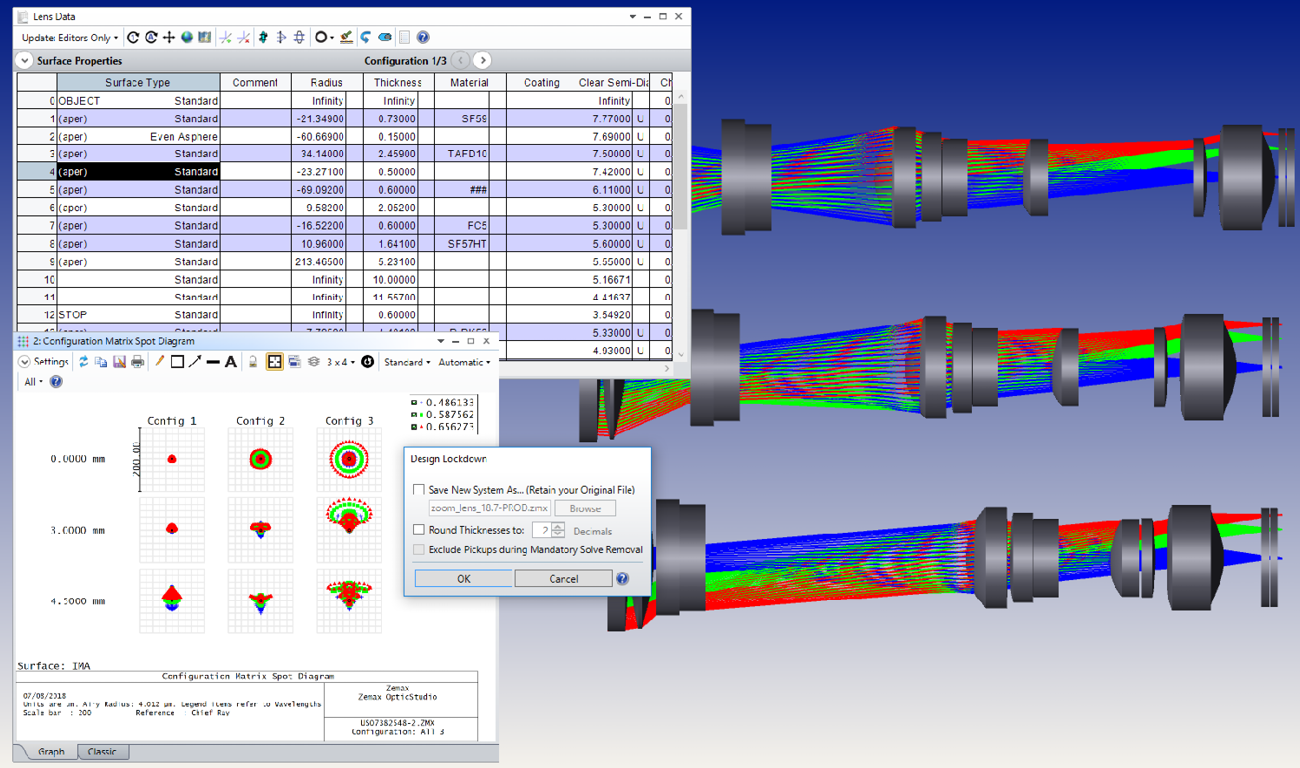This screenshot has height=768, width=1300.
Task: Click the second circular update-all icon in Lens Data
Action: [x=151, y=37]
